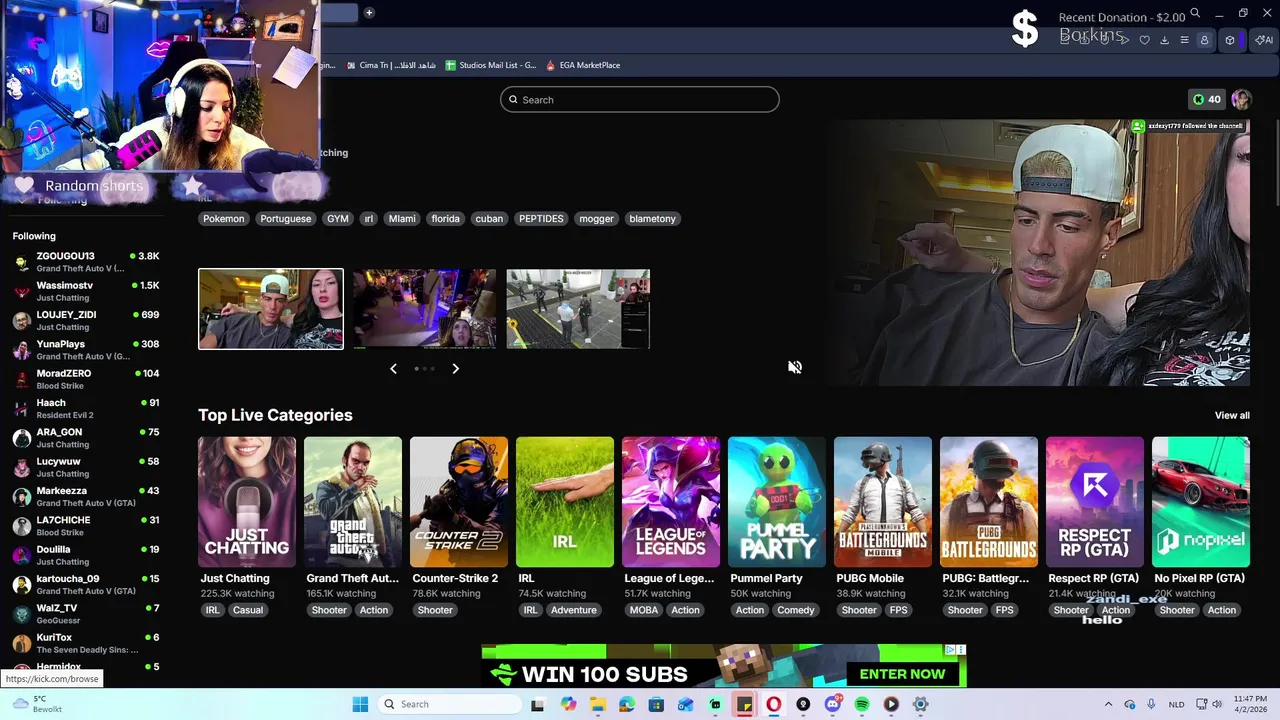Open View all live categories

[1232, 415]
